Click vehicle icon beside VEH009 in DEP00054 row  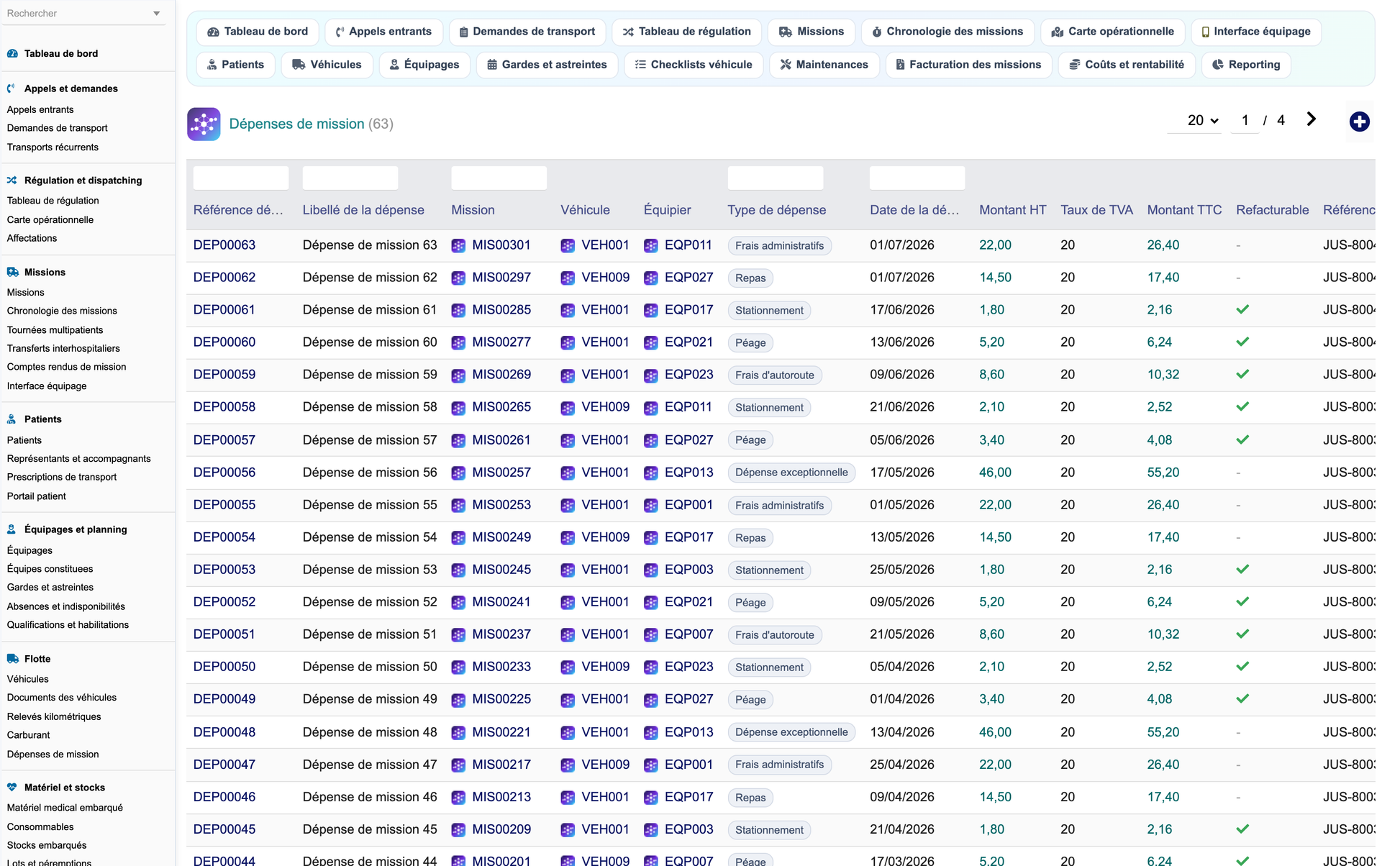click(568, 537)
